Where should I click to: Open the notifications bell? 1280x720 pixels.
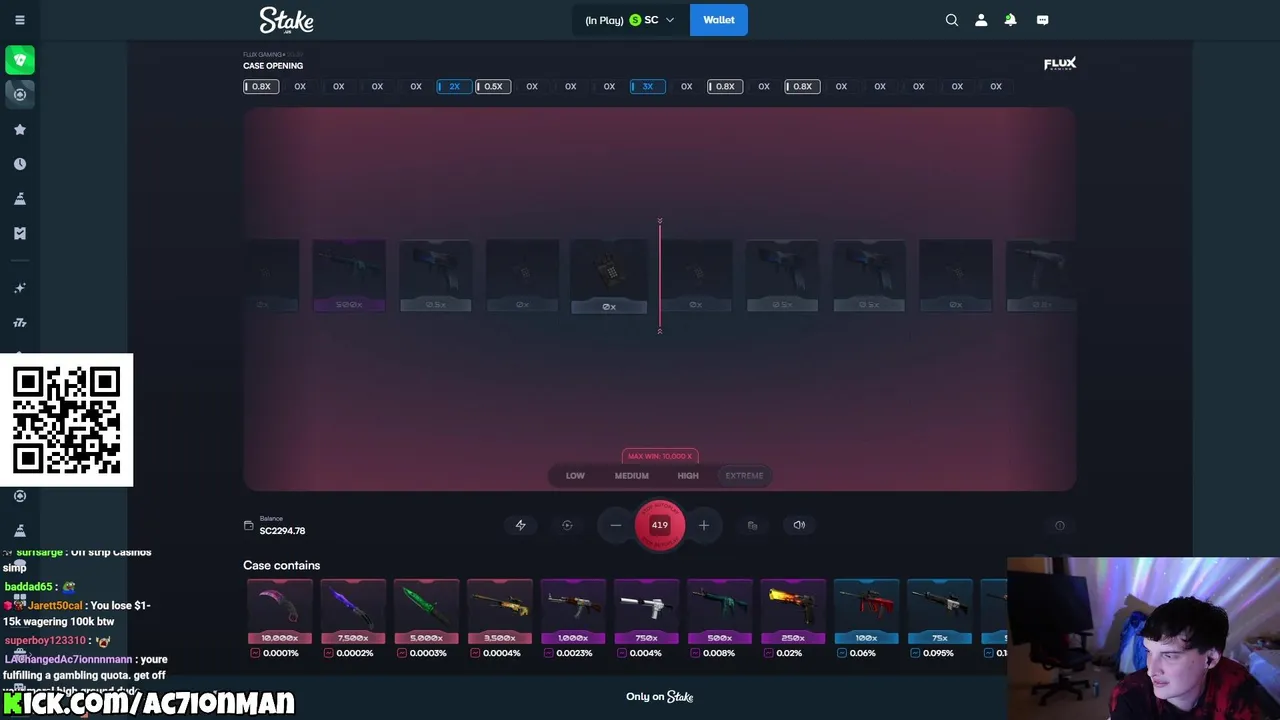coord(1010,20)
